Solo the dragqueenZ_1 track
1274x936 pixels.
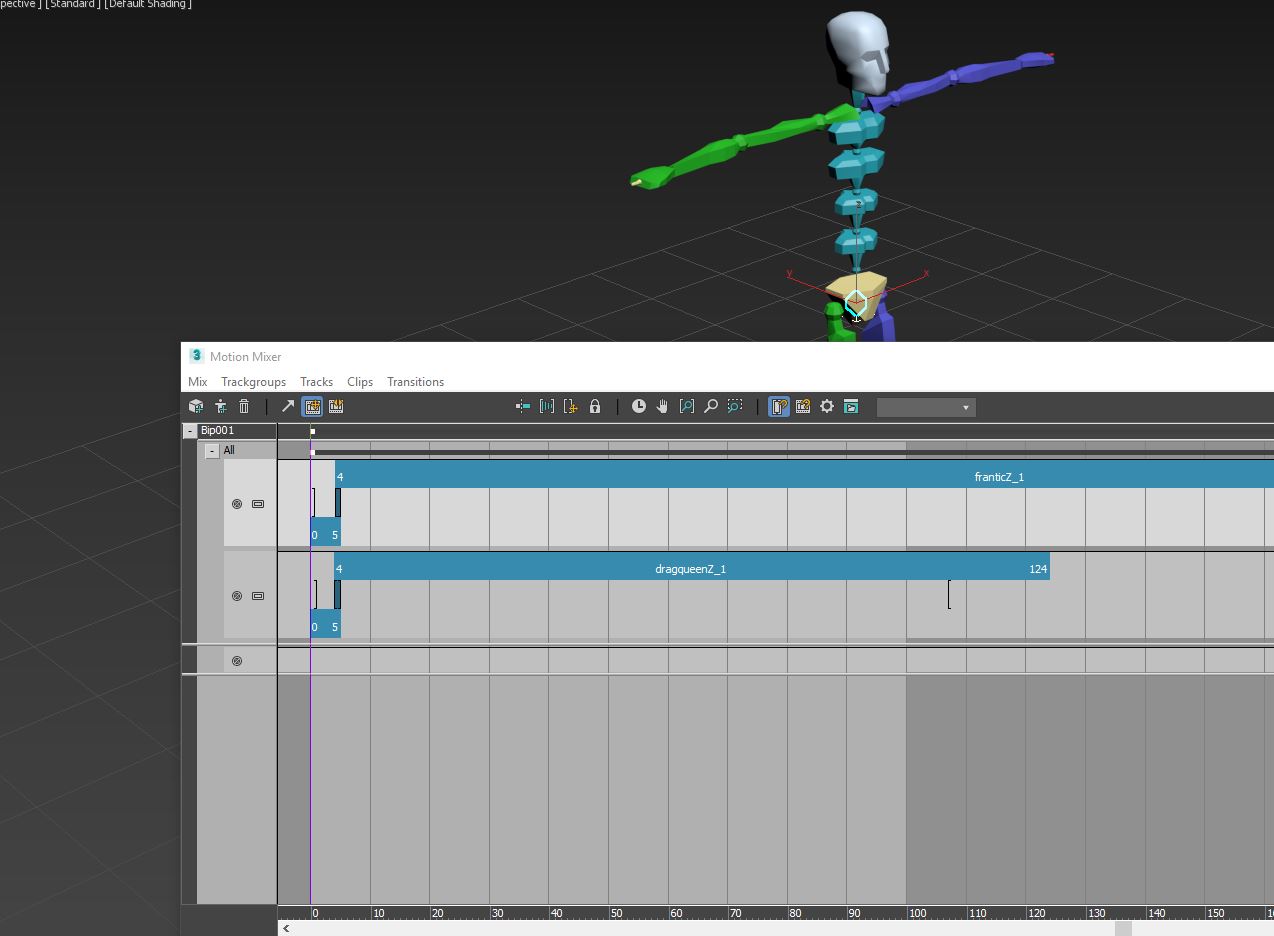(x=258, y=595)
